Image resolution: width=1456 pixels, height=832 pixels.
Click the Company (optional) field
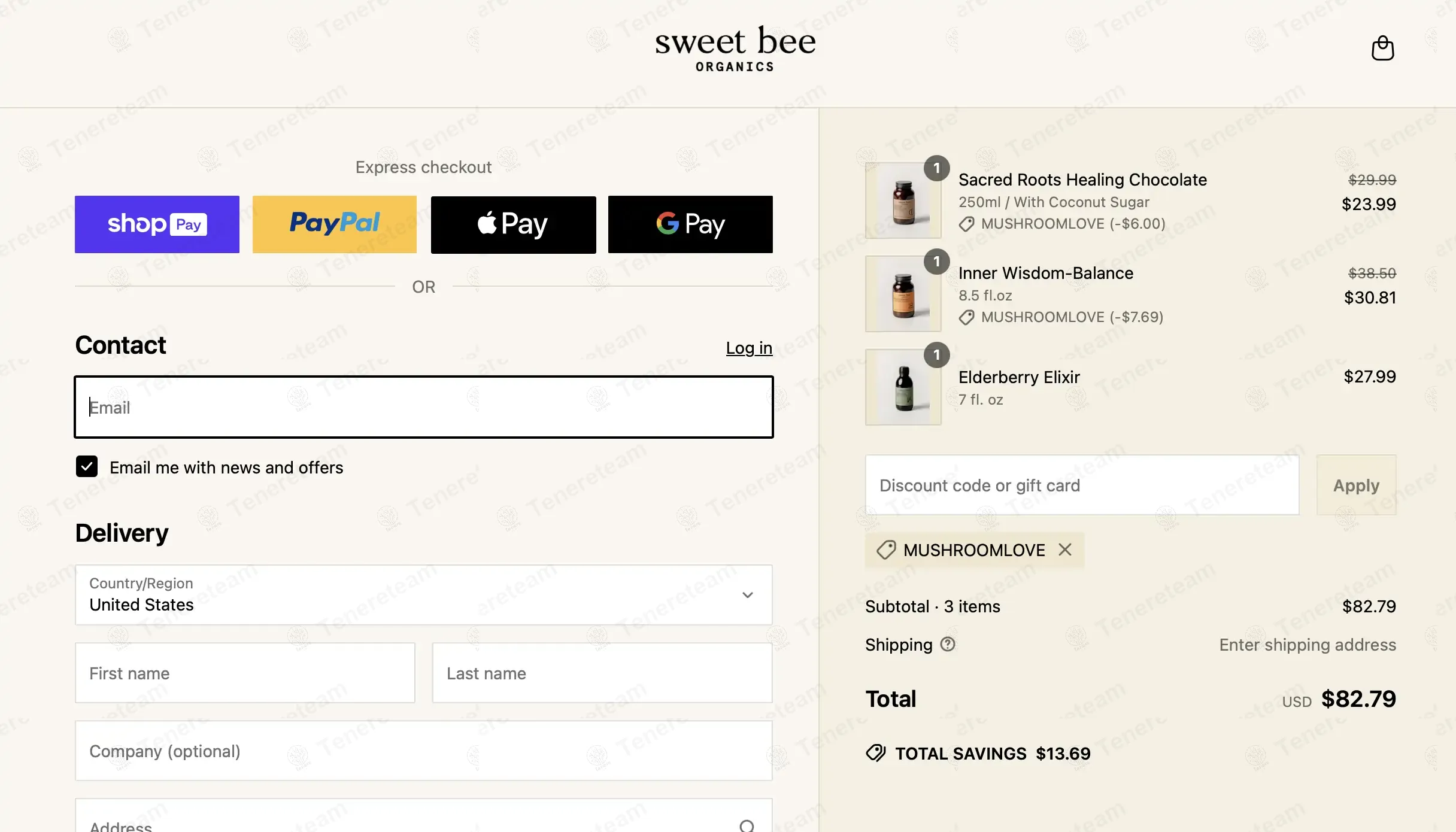(423, 751)
